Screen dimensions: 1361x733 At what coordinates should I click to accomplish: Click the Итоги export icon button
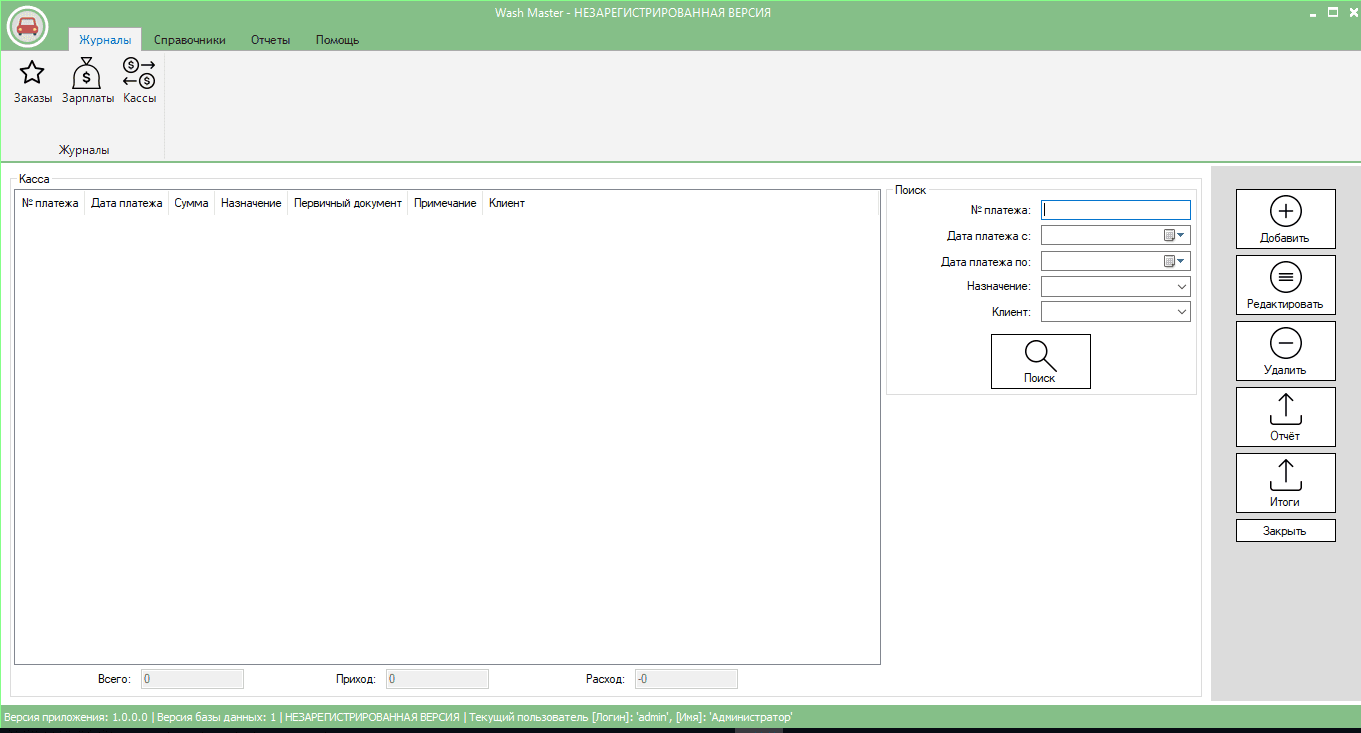coord(1285,483)
